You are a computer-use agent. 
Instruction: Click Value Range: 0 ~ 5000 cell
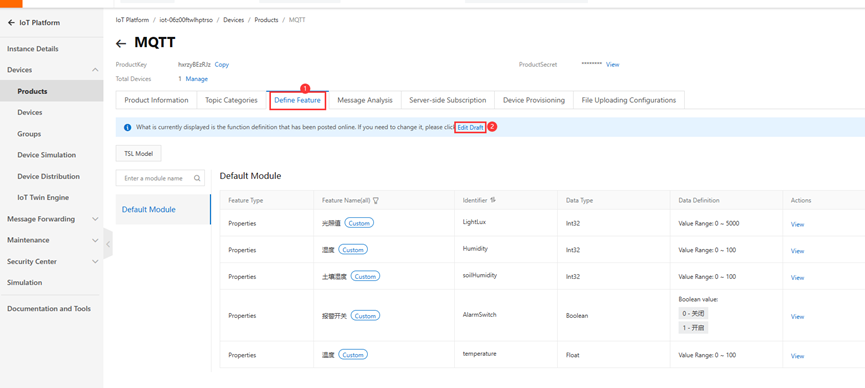[709, 224]
